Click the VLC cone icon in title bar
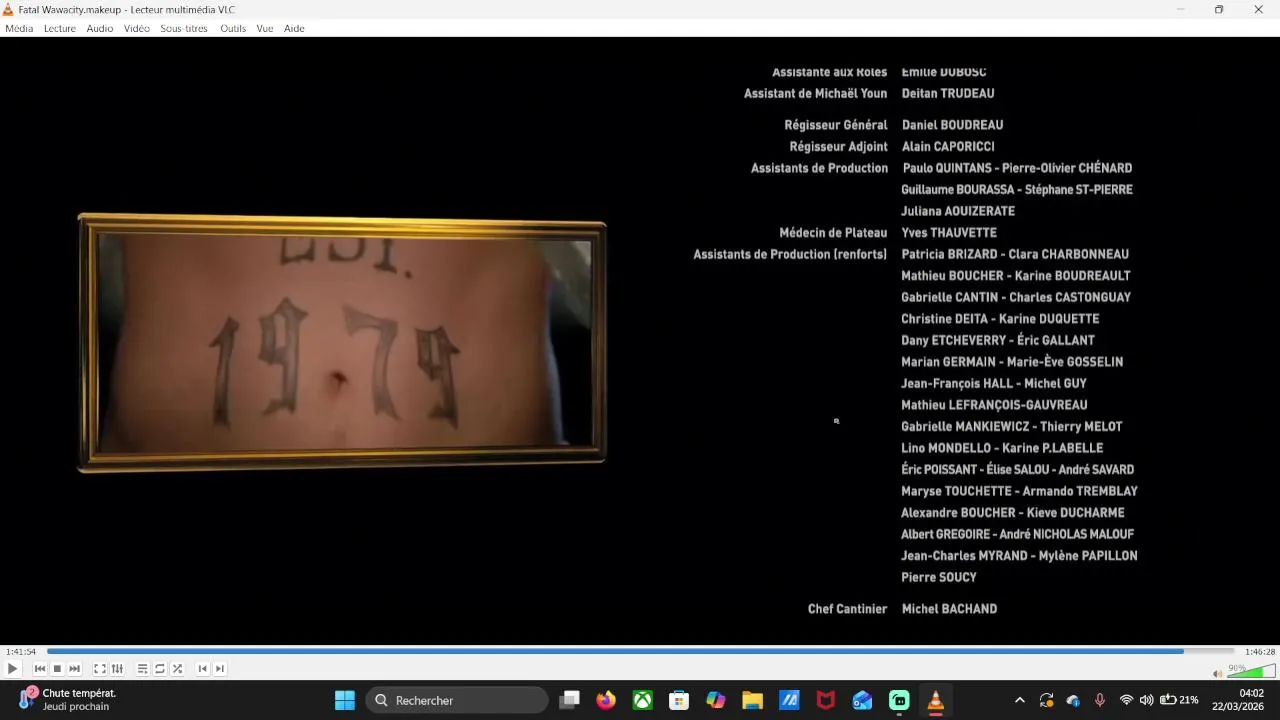This screenshot has height=720, width=1280. point(9,9)
